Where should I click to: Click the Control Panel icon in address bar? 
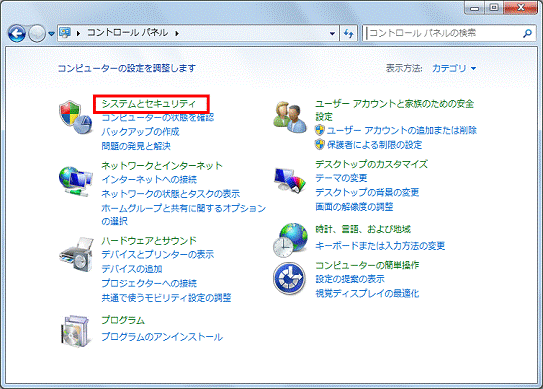pos(65,33)
